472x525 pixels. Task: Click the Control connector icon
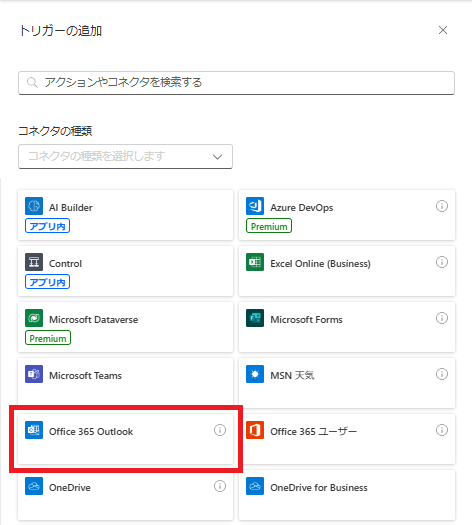click(34, 262)
